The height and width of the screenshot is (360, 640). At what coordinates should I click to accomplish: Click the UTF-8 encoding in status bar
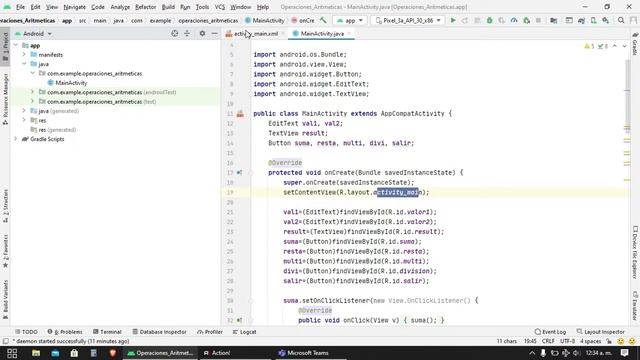click(567, 341)
